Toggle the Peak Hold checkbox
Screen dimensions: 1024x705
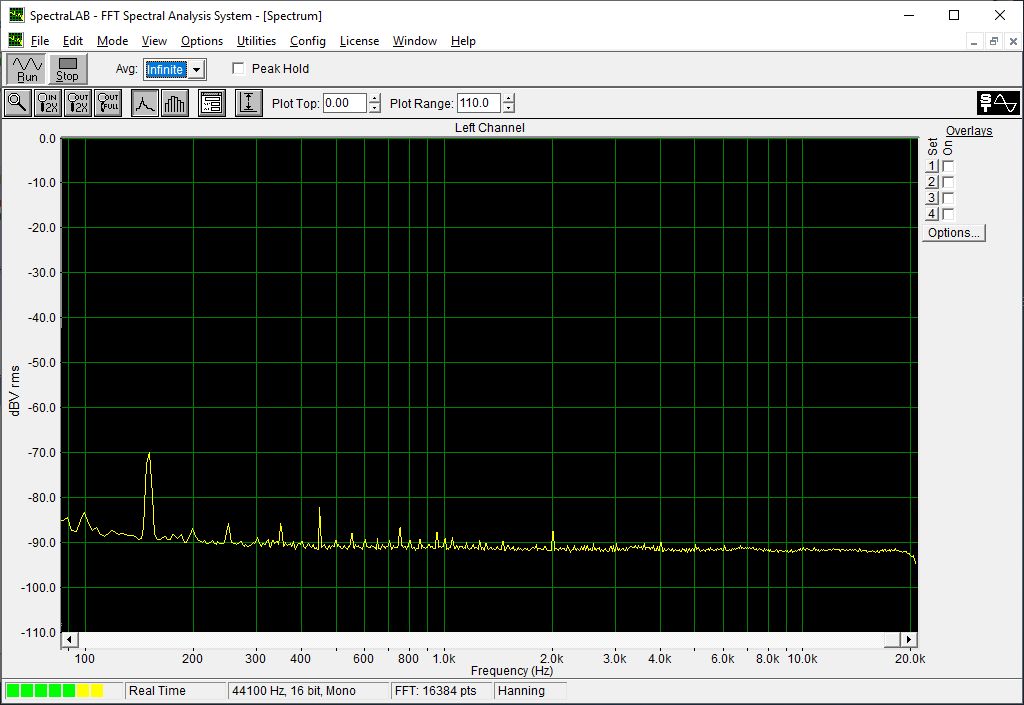[x=238, y=69]
